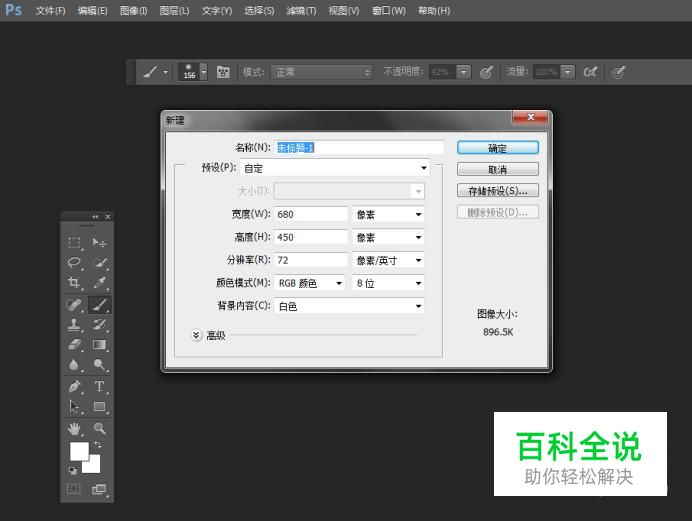Select the Lasso tool

(74, 263)
